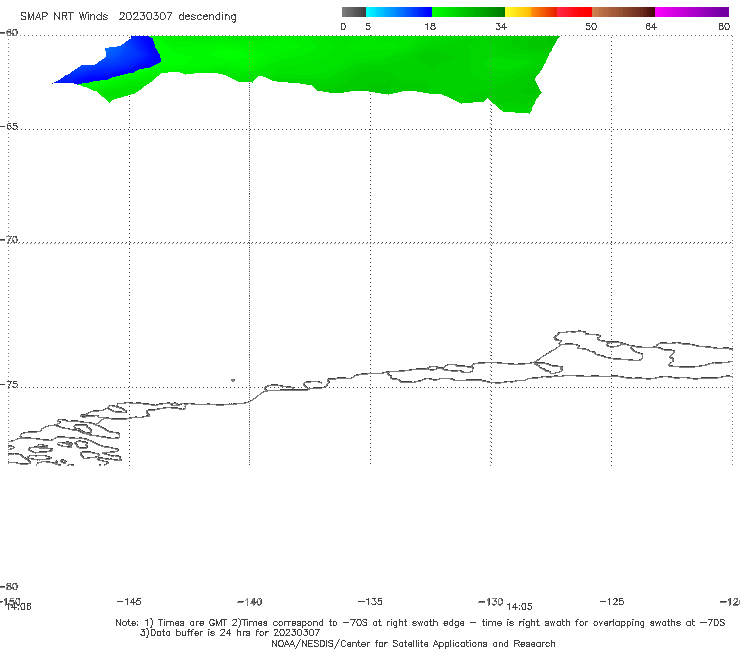The height and width of the screenshot is (650, 740).
Task: Click the color bar label '80'
Action: pyautogui.click(x=724, y=27)
